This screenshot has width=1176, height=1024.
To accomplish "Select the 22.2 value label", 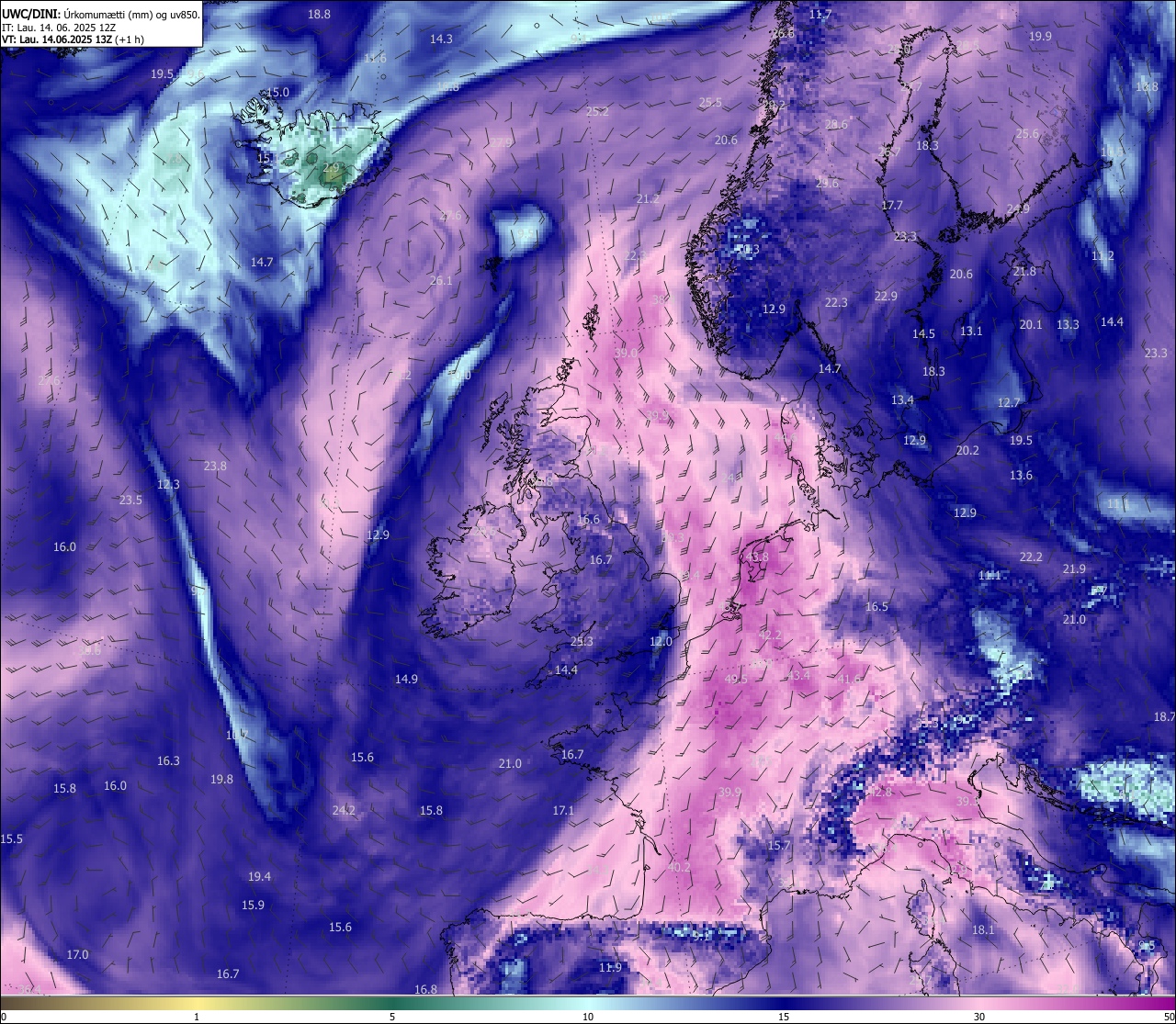I will pyautogui.click(x=1031, y=557).
